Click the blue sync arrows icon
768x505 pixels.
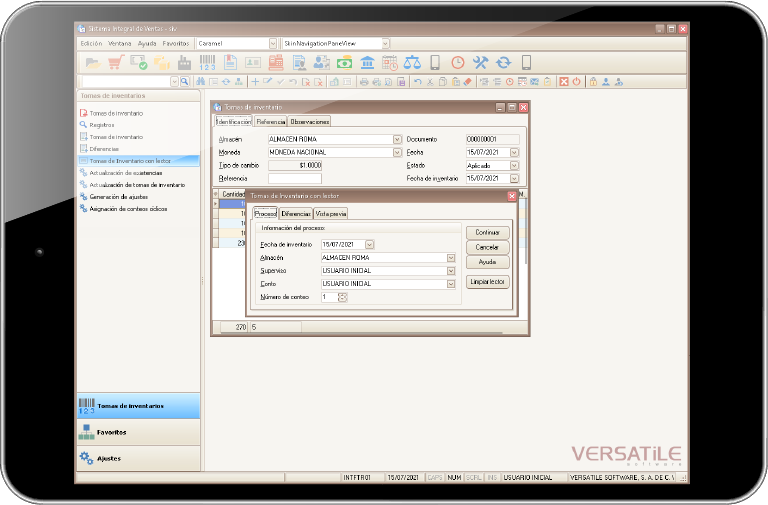[x=503, y=63]
